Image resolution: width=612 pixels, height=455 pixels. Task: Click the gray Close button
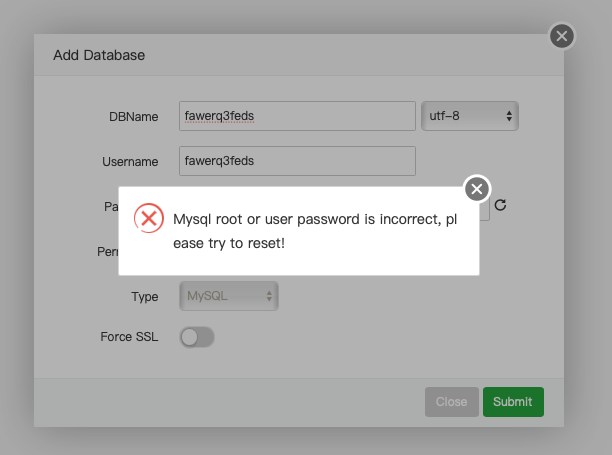point(451,402)
